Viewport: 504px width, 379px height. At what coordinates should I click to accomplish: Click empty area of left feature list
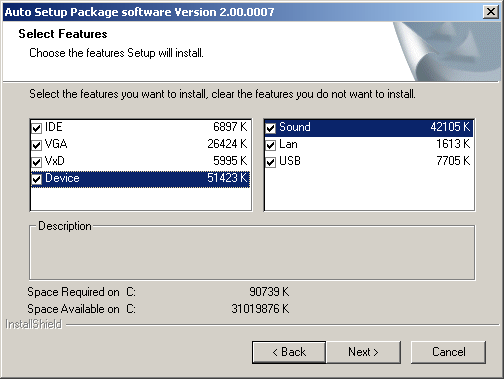click(140, 199)
